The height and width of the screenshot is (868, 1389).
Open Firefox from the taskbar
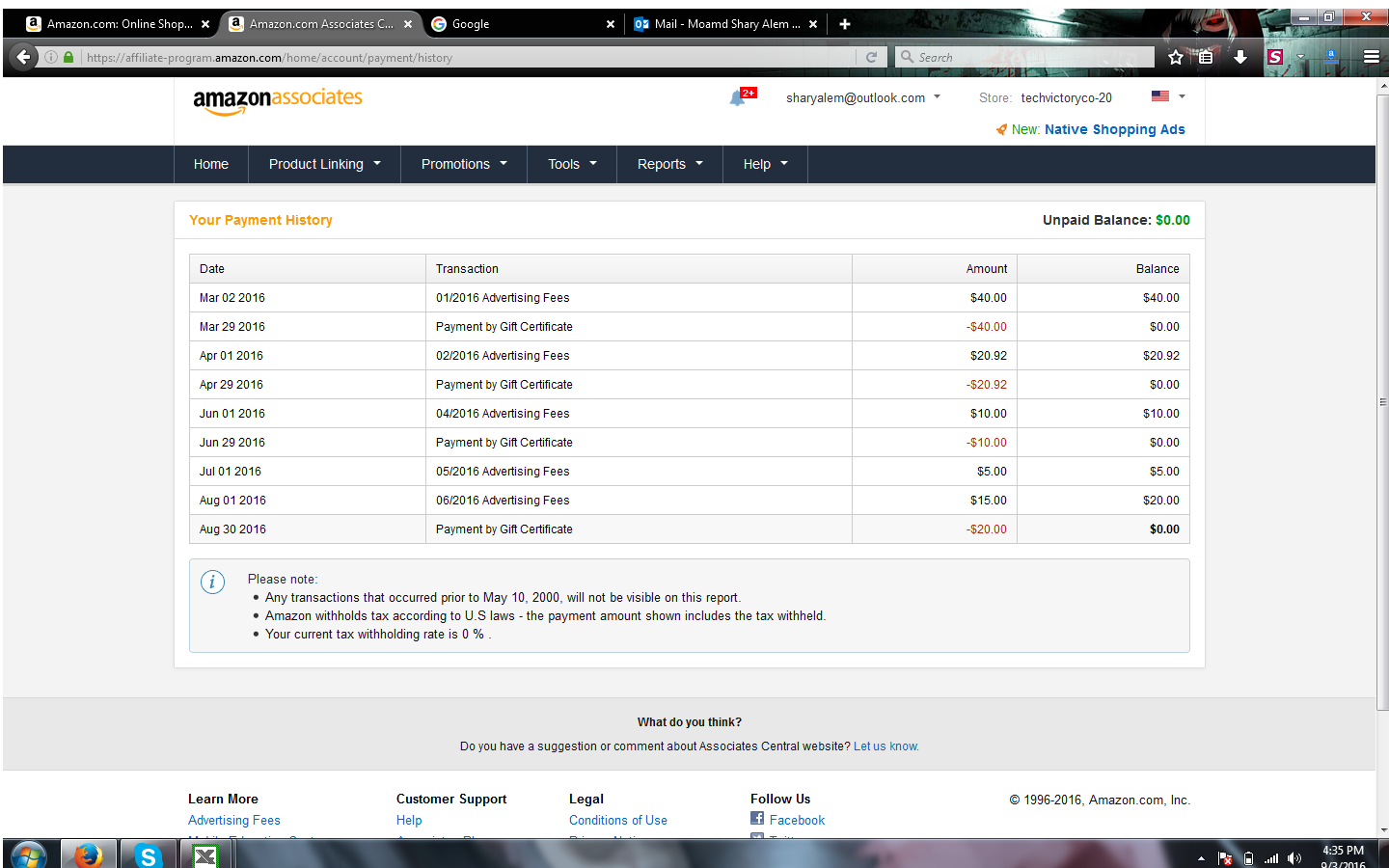point(88,854)
